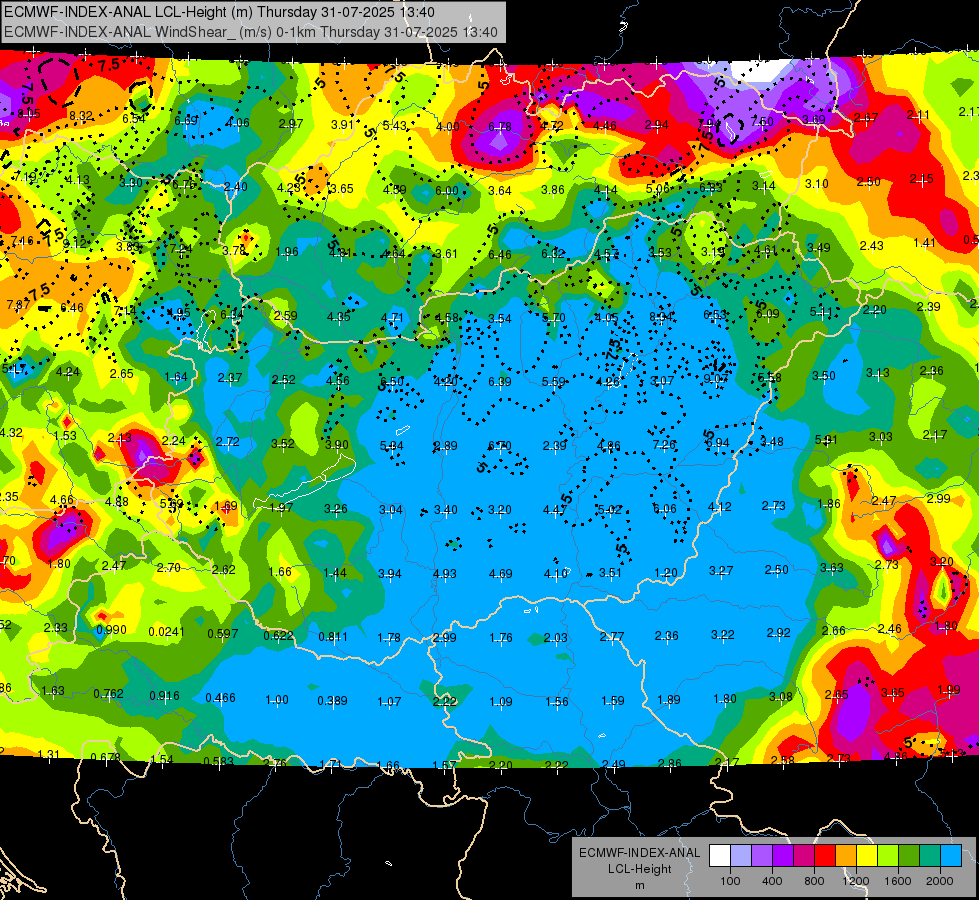979x900 pixels.
Task: Click the white swatch in the LCL-Height legend
Action: pyautogui.click(x=720, y=856)
